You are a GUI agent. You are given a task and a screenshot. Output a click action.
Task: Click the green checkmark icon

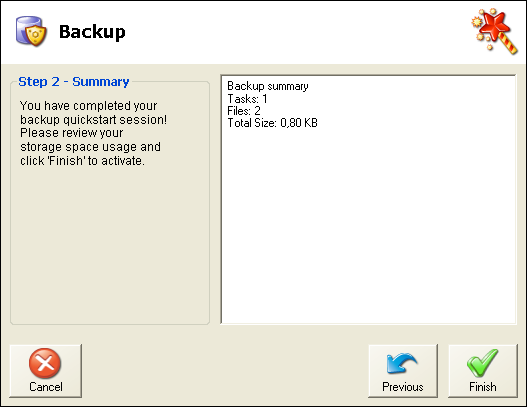pos(482,363)
